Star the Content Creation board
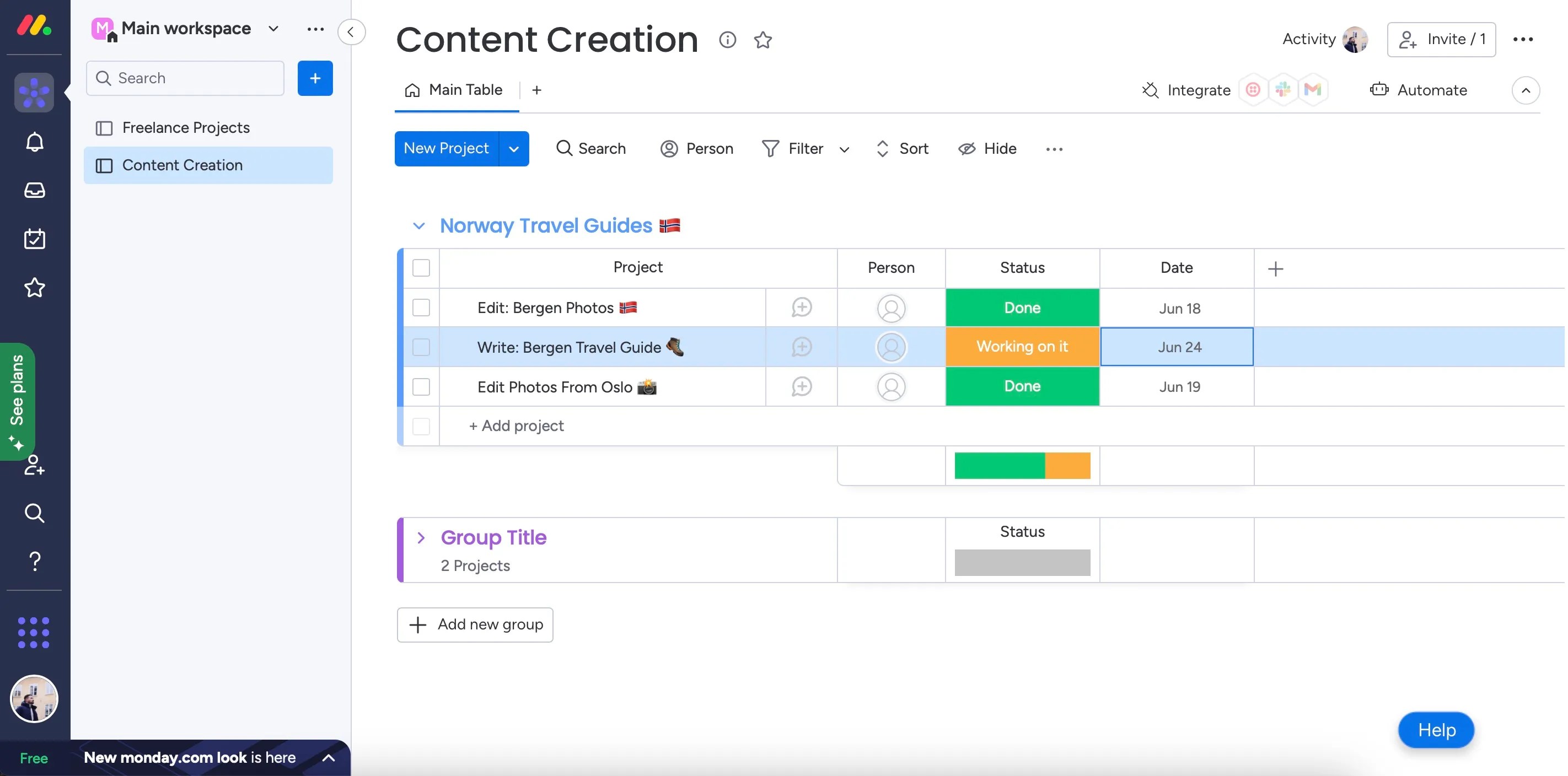Image resolution: width=1568 pixels, height=776 pixels. [x=762, y=40]
